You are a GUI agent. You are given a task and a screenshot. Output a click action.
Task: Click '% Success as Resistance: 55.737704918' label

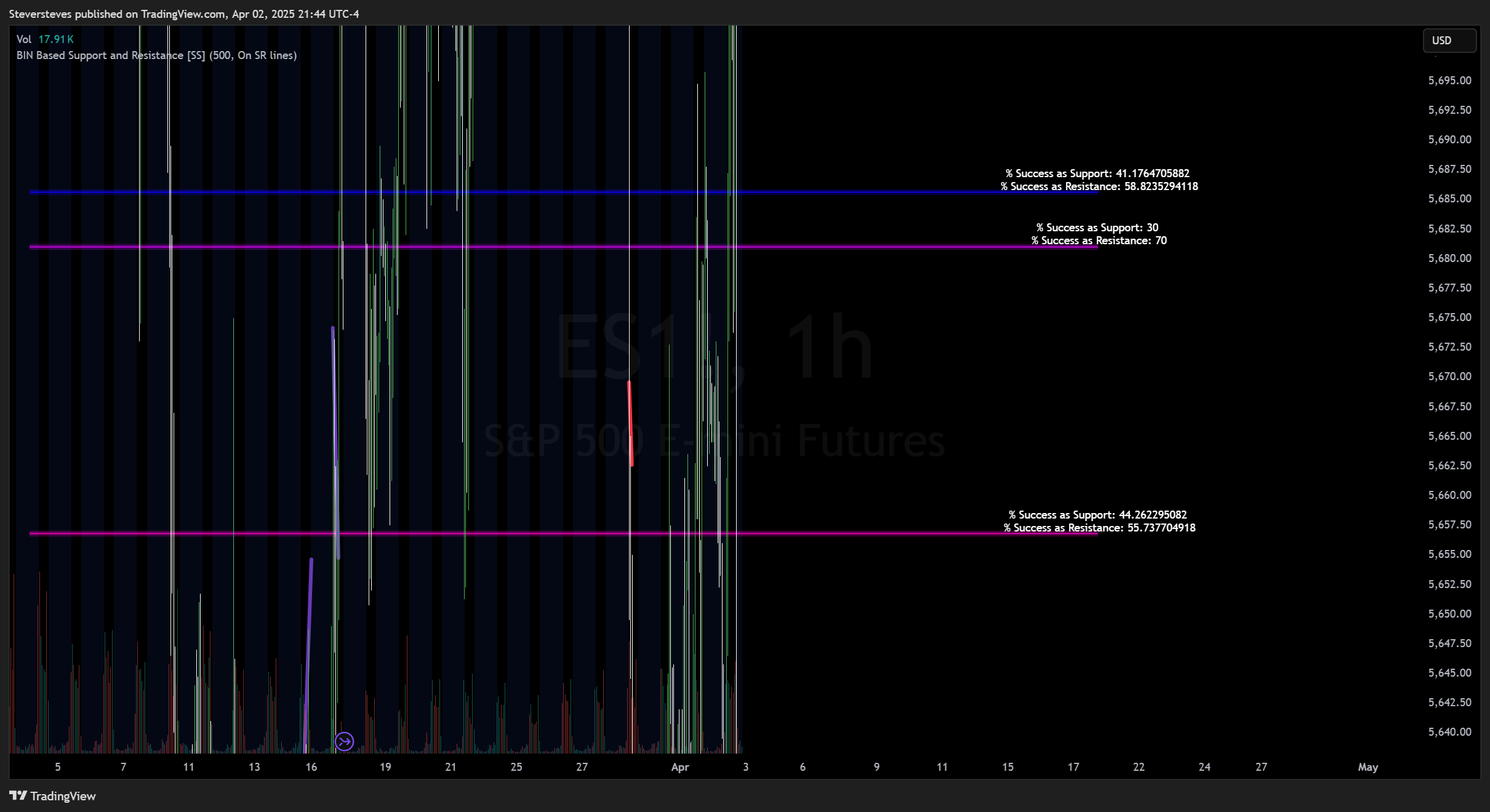click(1099, 528)
